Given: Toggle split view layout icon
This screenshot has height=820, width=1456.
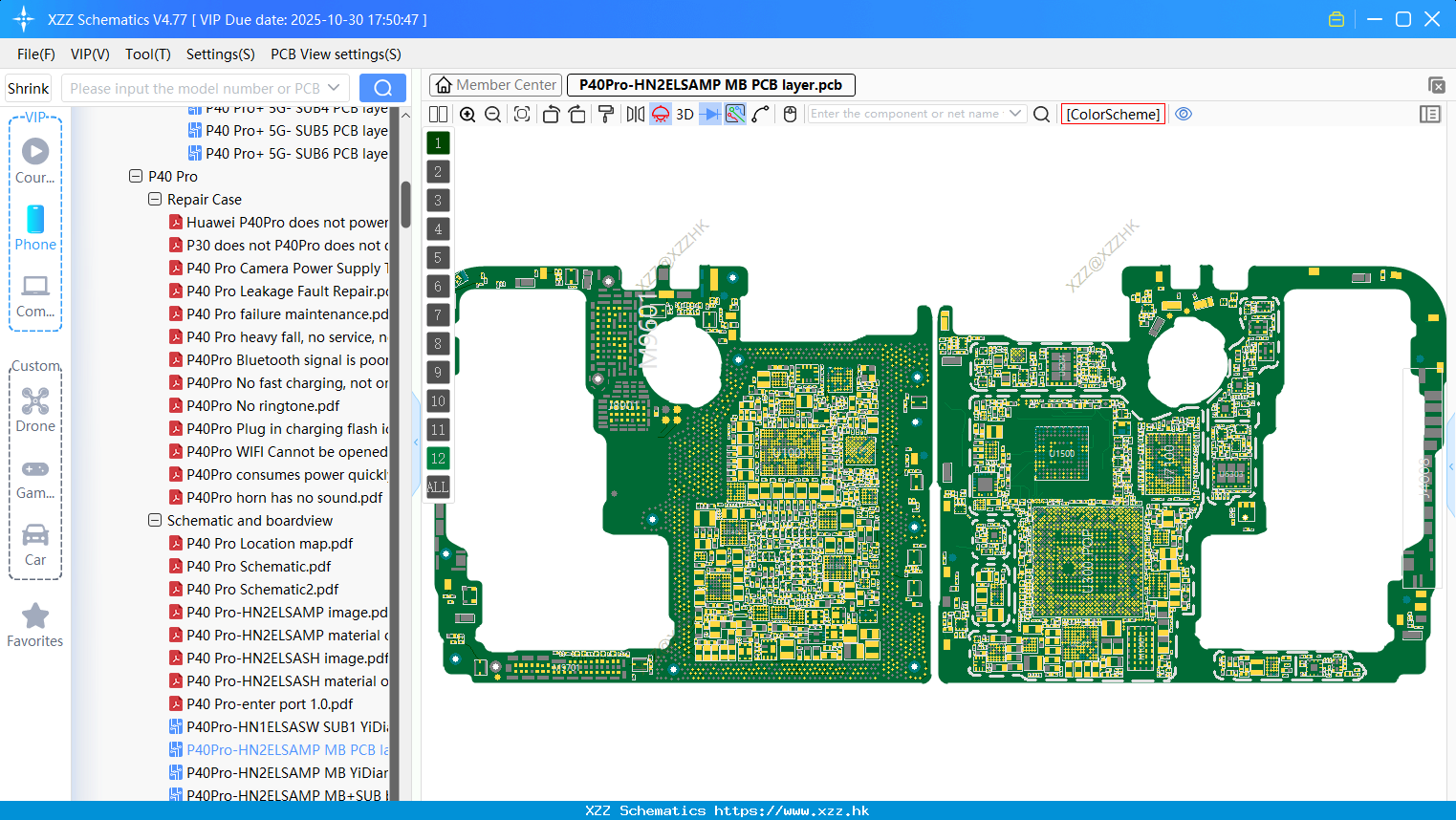Looking at the screenshot, I should (438, 114).
